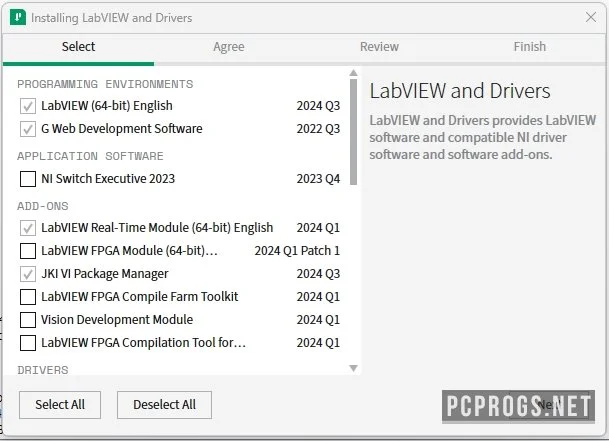This screenshot has height=441, width=609.
Task: Click the APPLICATION SOFTWARE section header
Action: coord(90,156)
